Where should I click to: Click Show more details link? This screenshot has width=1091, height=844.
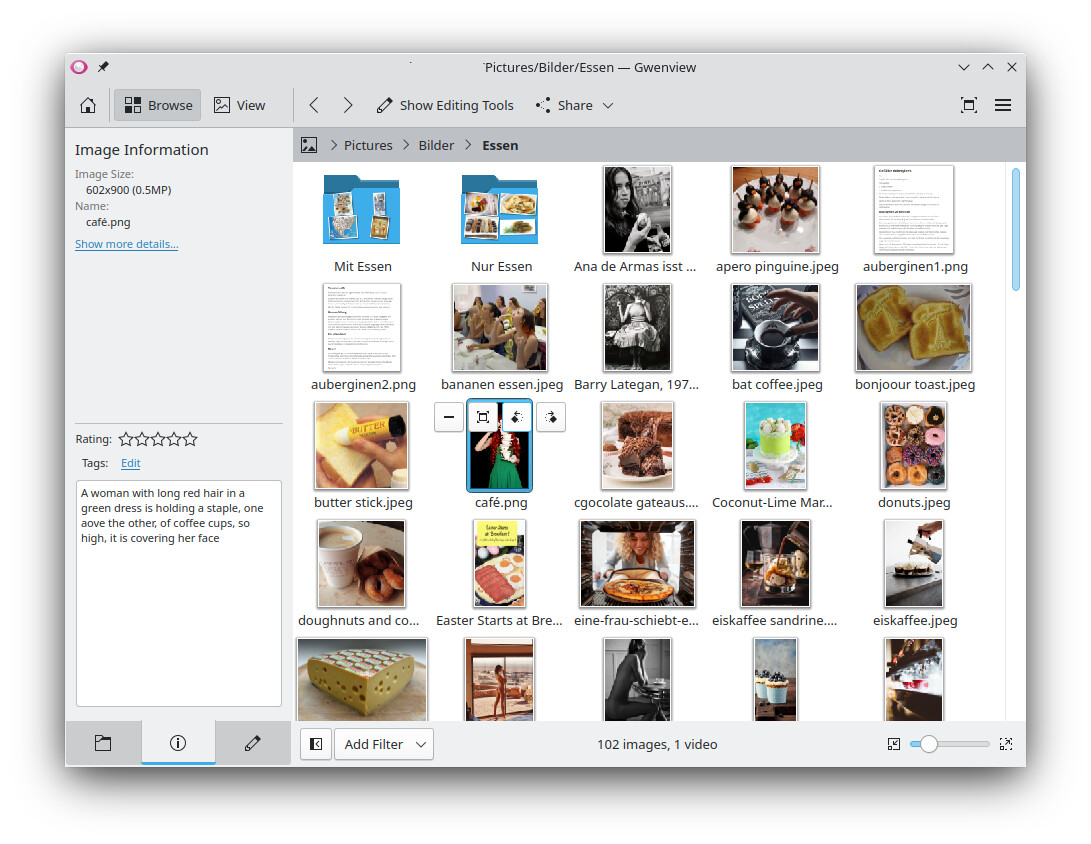(x=126, y=244)
